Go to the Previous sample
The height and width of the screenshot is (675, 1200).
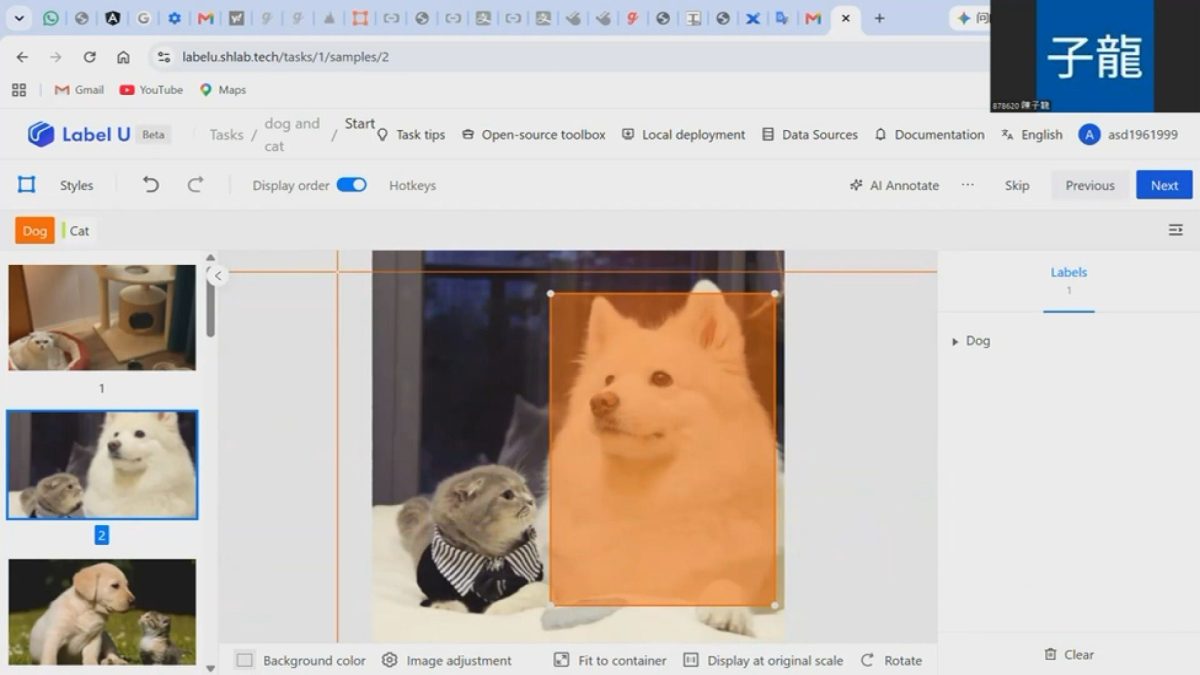[x=1090, y=185]
